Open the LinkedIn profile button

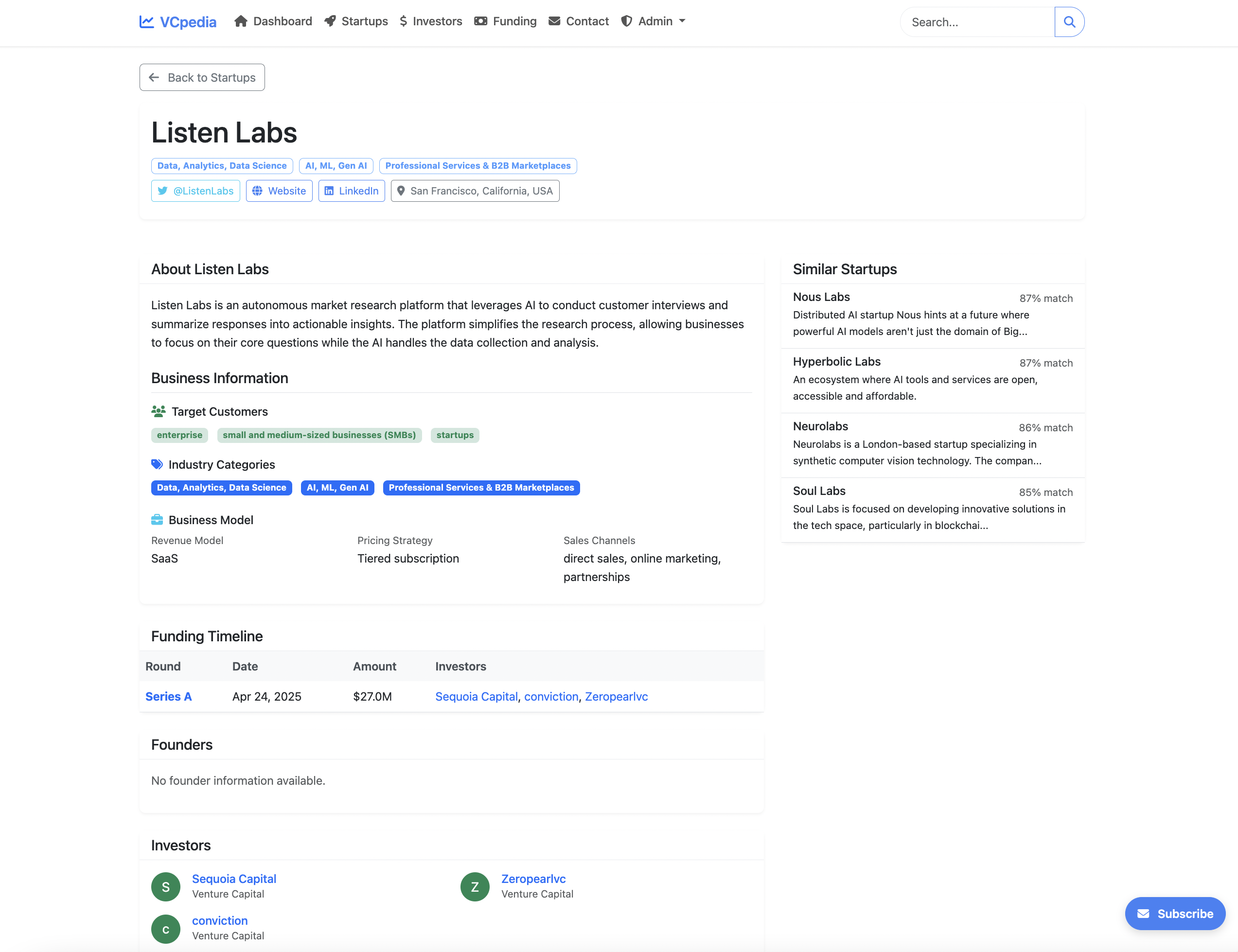[351, 191]
